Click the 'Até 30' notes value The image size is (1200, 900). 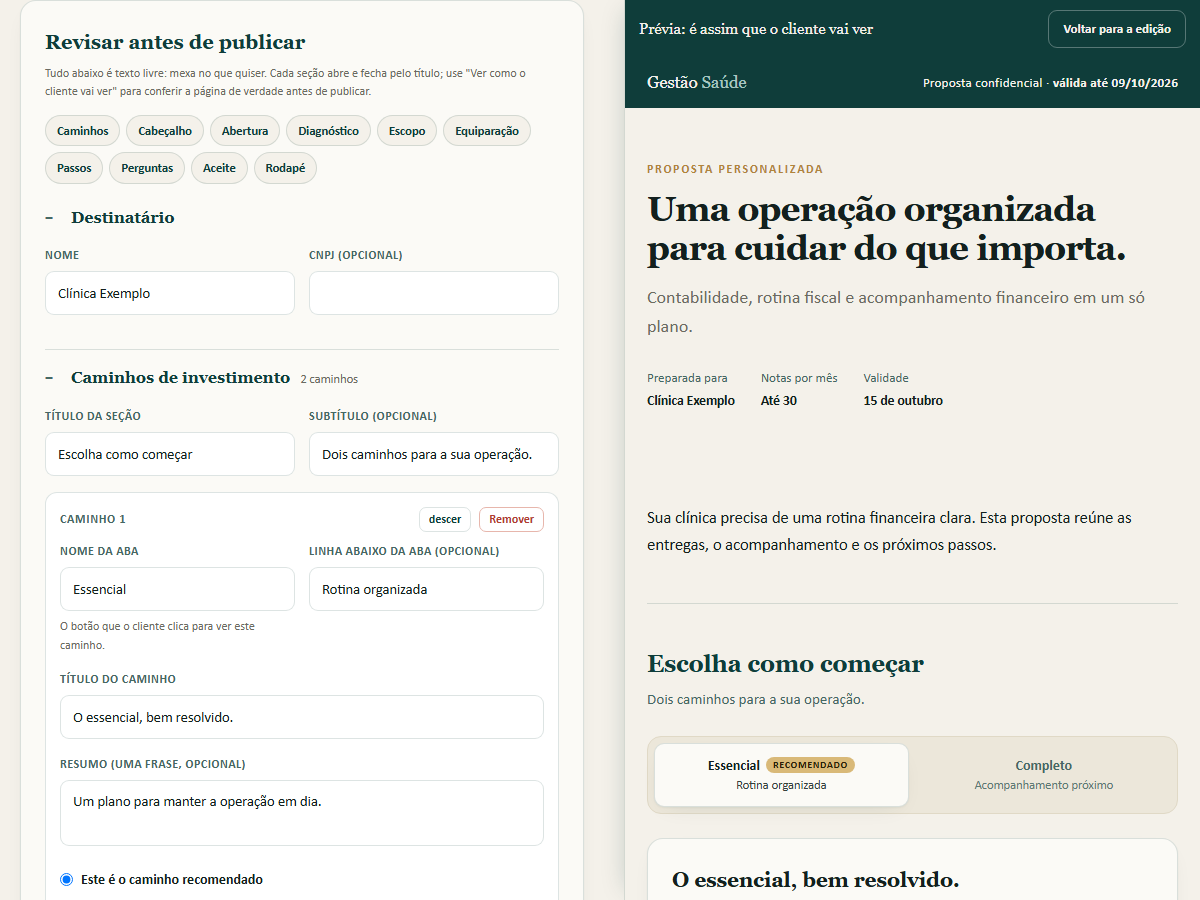(x=779, y=400)
